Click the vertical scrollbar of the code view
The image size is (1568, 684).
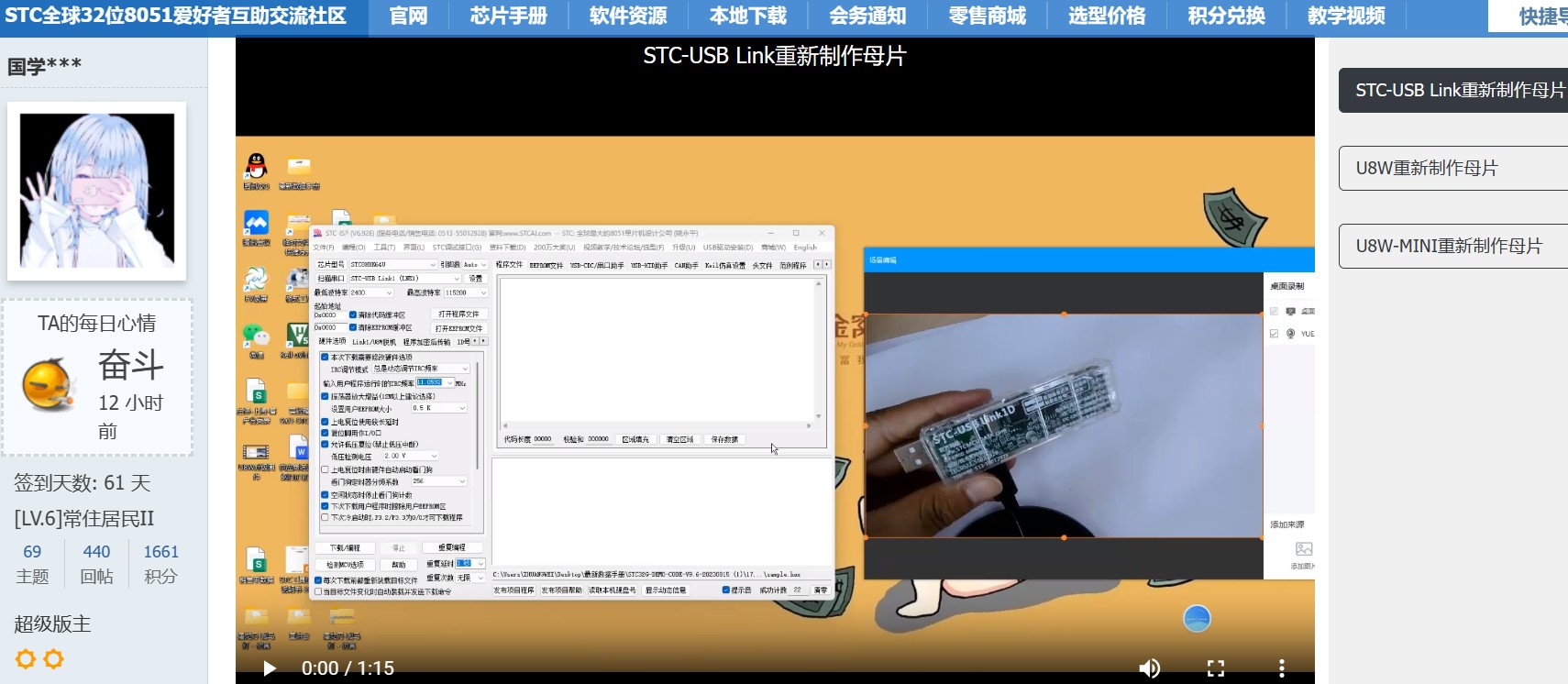[x=819, y=348]
